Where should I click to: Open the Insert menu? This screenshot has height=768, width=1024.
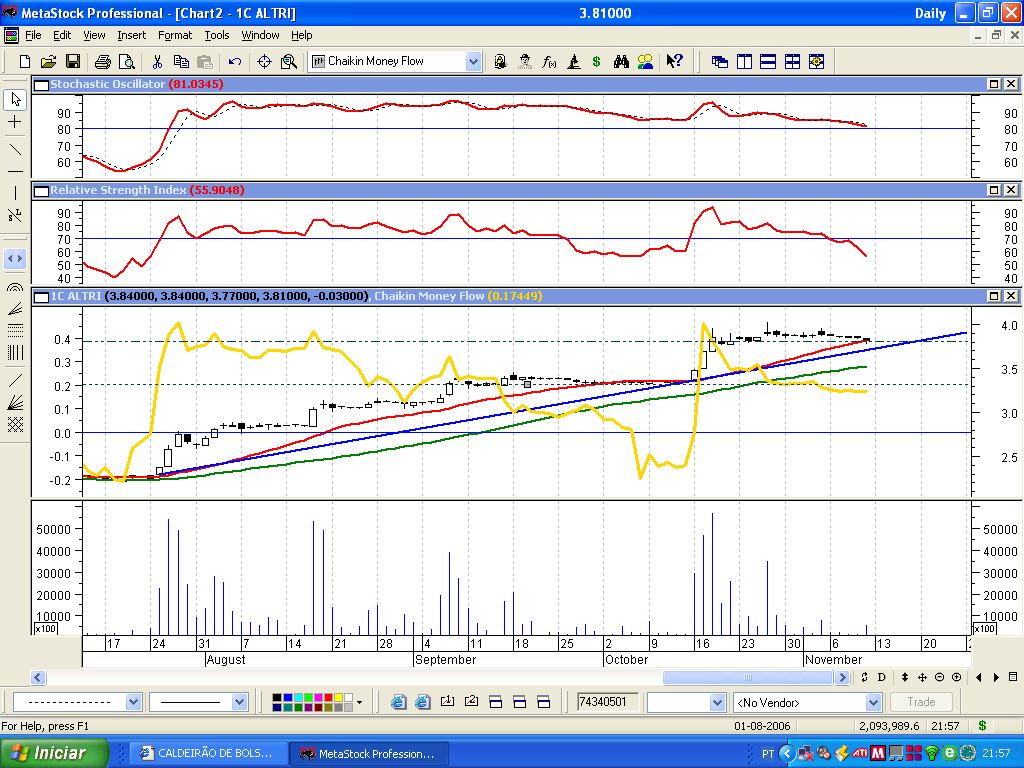(131, 35)
